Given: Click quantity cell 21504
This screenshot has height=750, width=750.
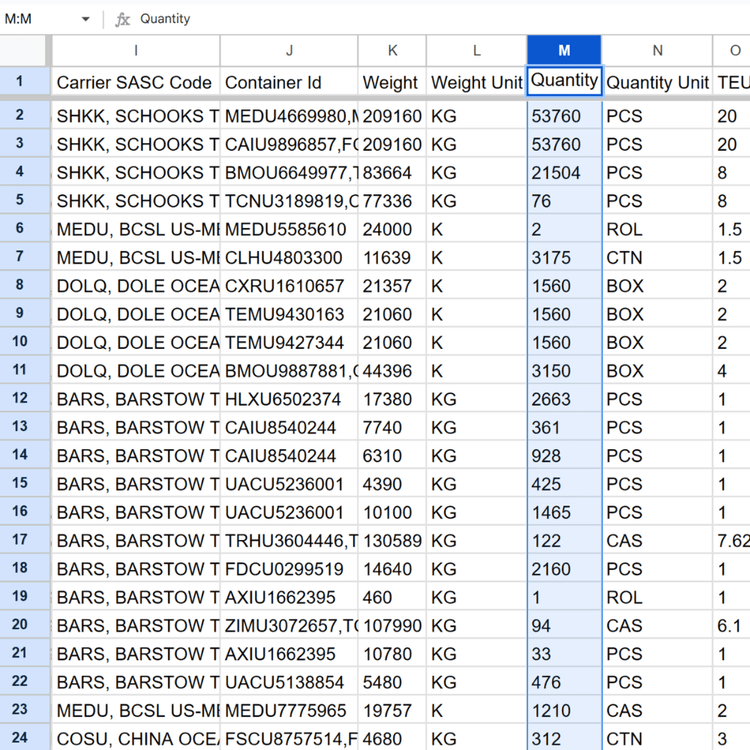Looking at the screenshot, I should pyautogui.click(x=564, y=172).
